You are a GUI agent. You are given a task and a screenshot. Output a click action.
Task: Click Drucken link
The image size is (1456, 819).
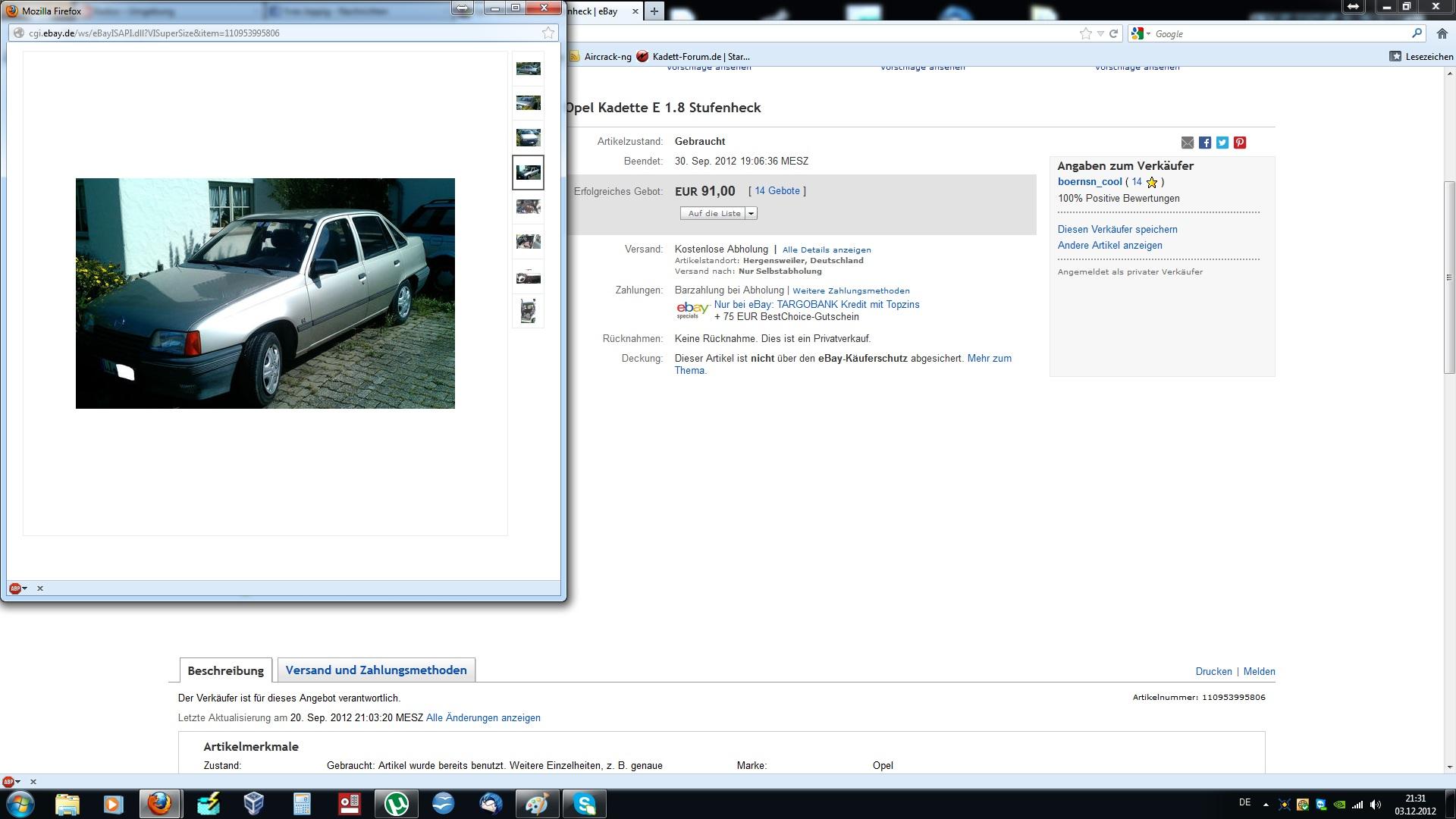tap(1213, 672)
